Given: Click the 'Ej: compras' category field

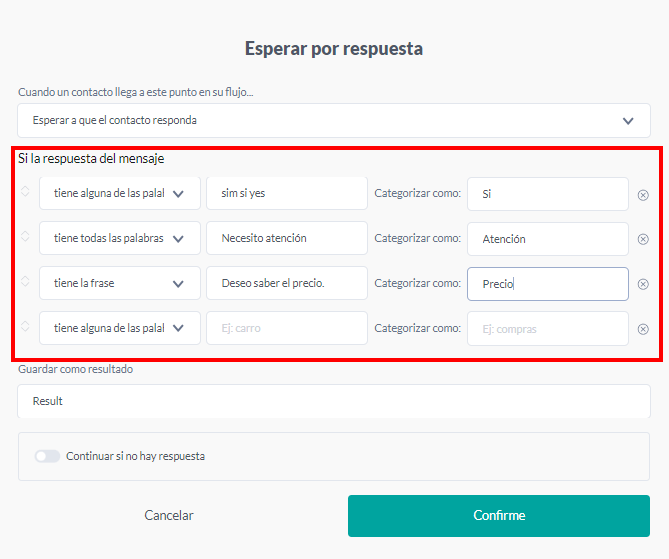Looking at the screenshot, I should [x=547, y=328].
